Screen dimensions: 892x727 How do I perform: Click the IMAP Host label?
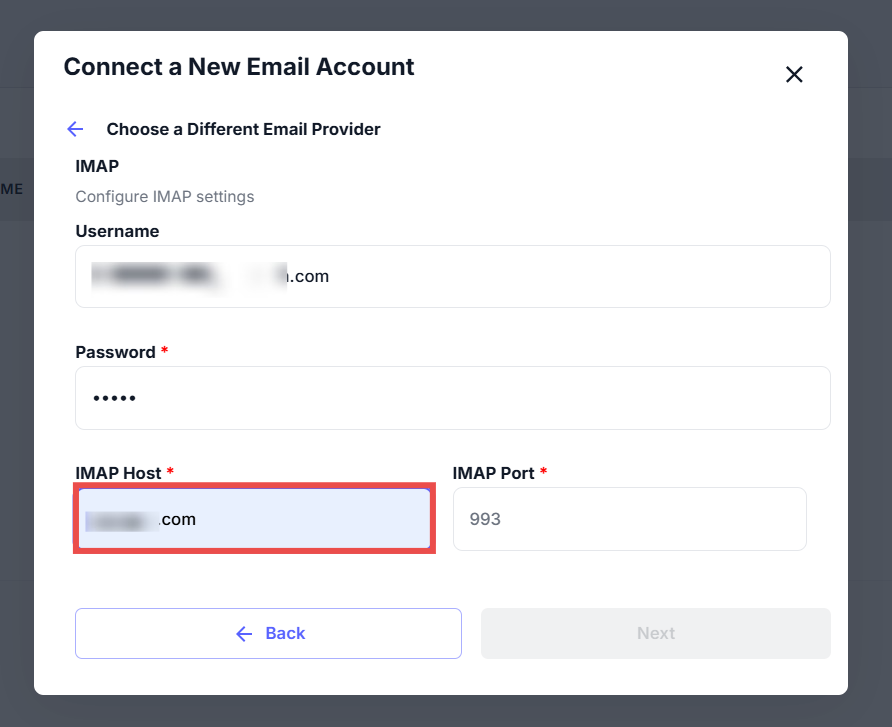point(118,473)
